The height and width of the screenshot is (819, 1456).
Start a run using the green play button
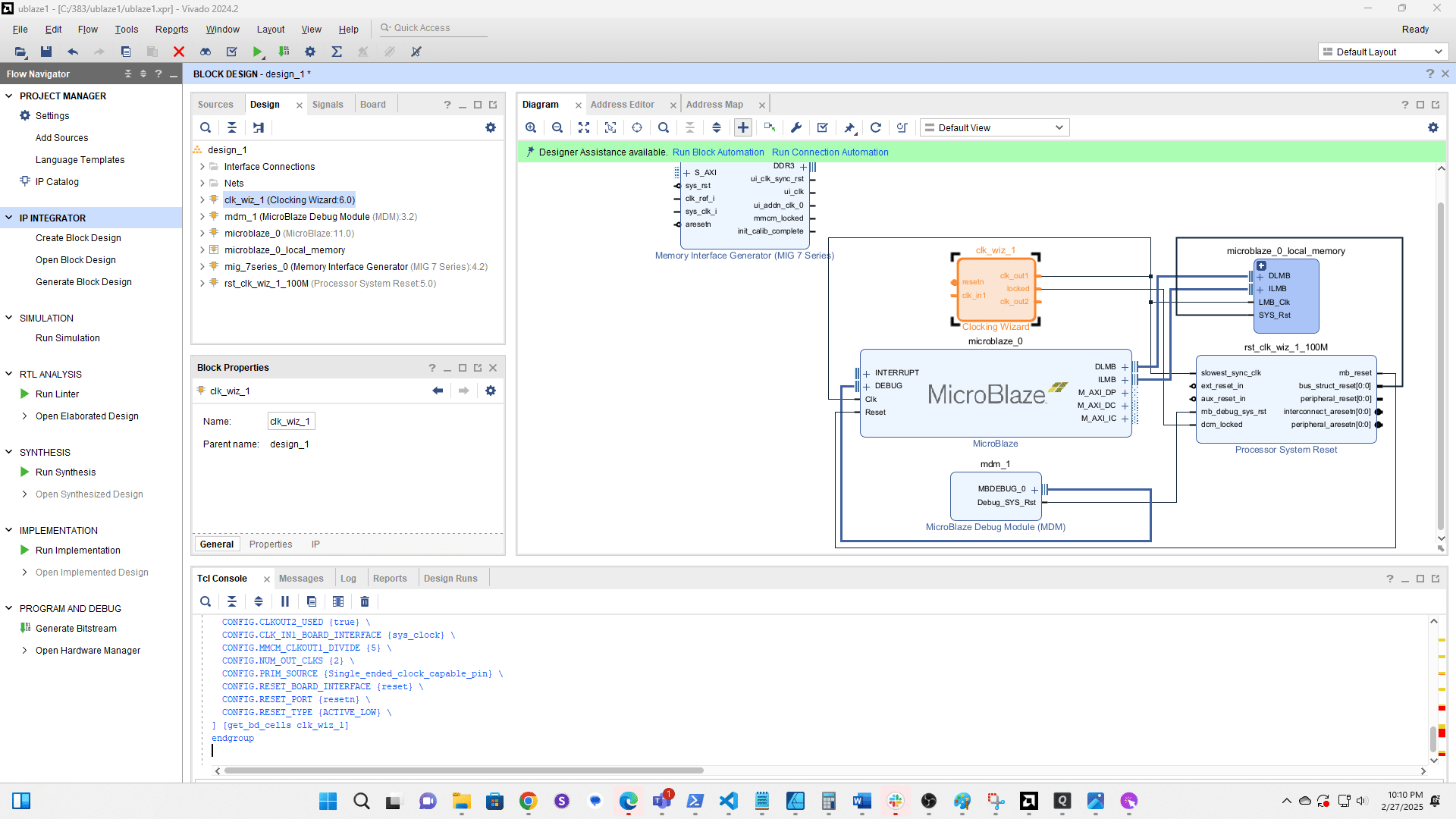pyautogui.click(x=258, y=52)
